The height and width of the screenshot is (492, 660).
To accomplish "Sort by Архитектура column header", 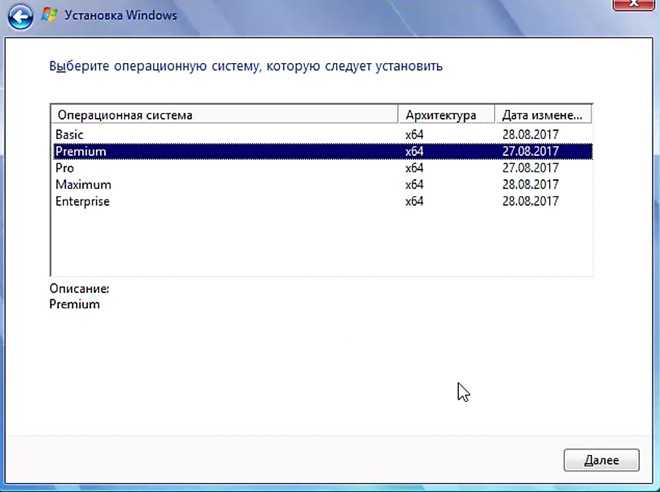I will coord(446,115).
